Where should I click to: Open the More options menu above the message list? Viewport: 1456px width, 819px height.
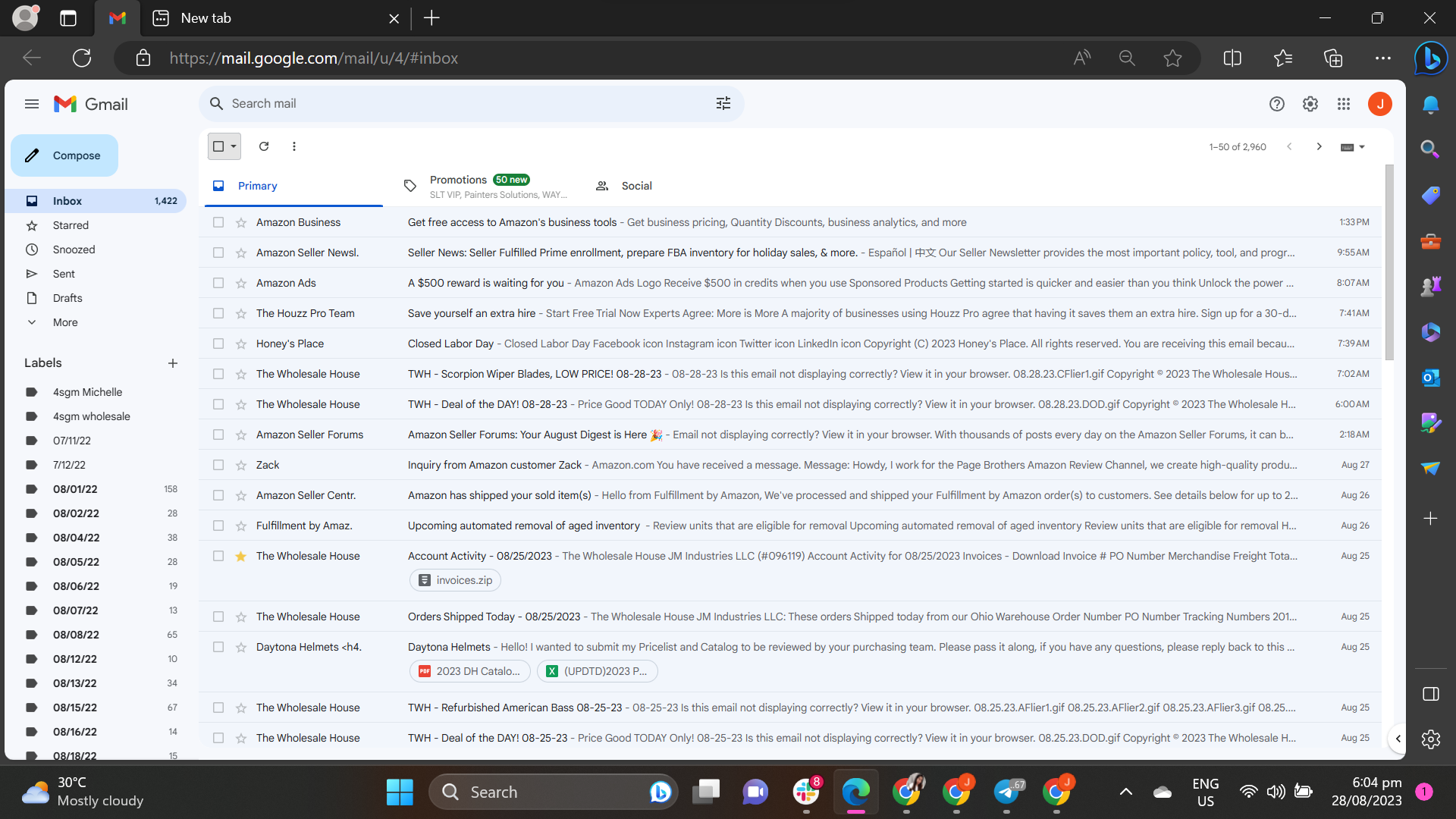(294, 146)
